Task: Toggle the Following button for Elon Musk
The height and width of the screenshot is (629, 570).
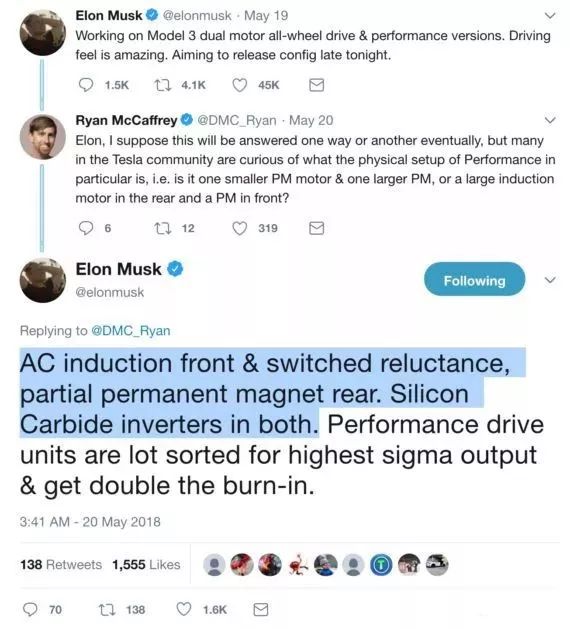Action: coord(474,279)
